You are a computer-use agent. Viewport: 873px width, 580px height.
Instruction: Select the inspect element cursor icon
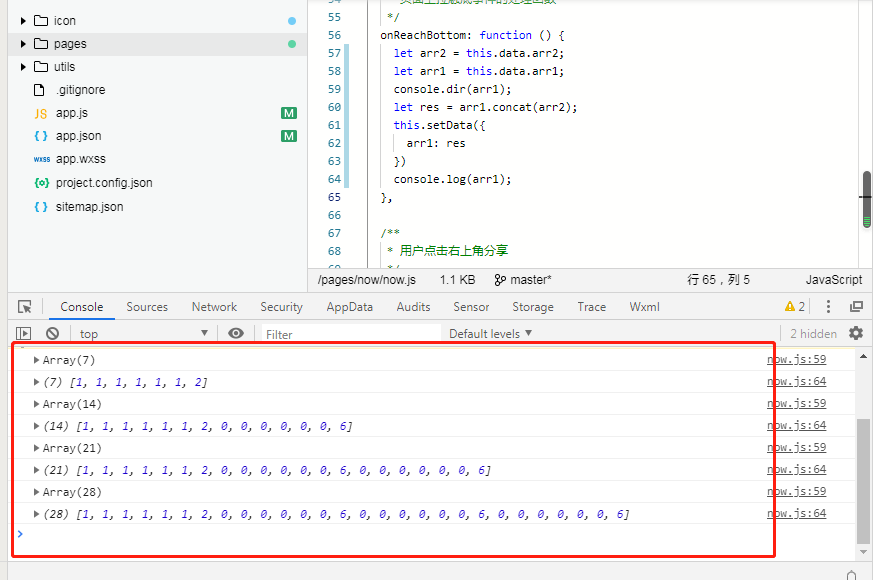[x=24, y=307]
